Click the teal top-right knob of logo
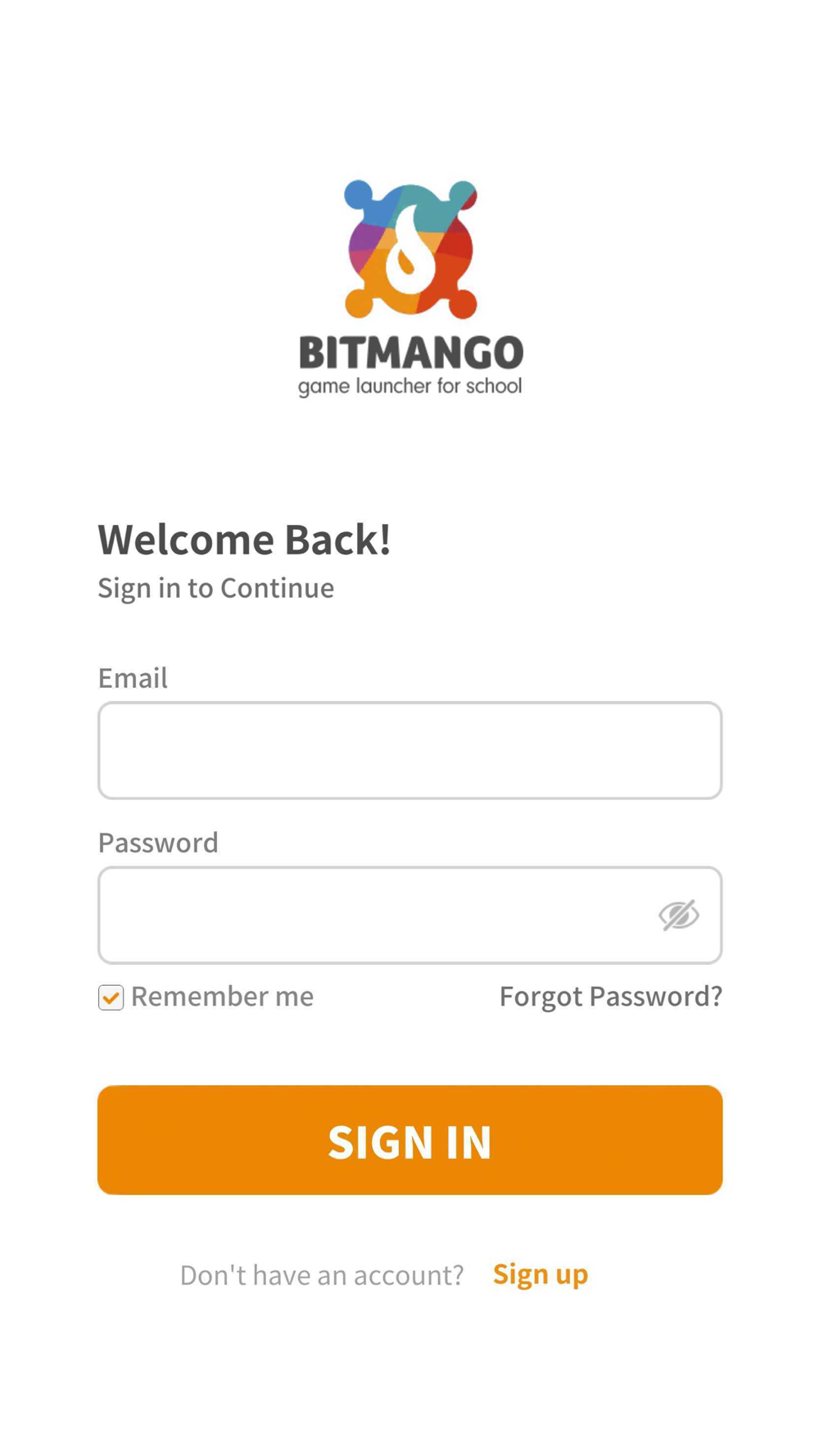819x1456 pixels. [463, 195]
